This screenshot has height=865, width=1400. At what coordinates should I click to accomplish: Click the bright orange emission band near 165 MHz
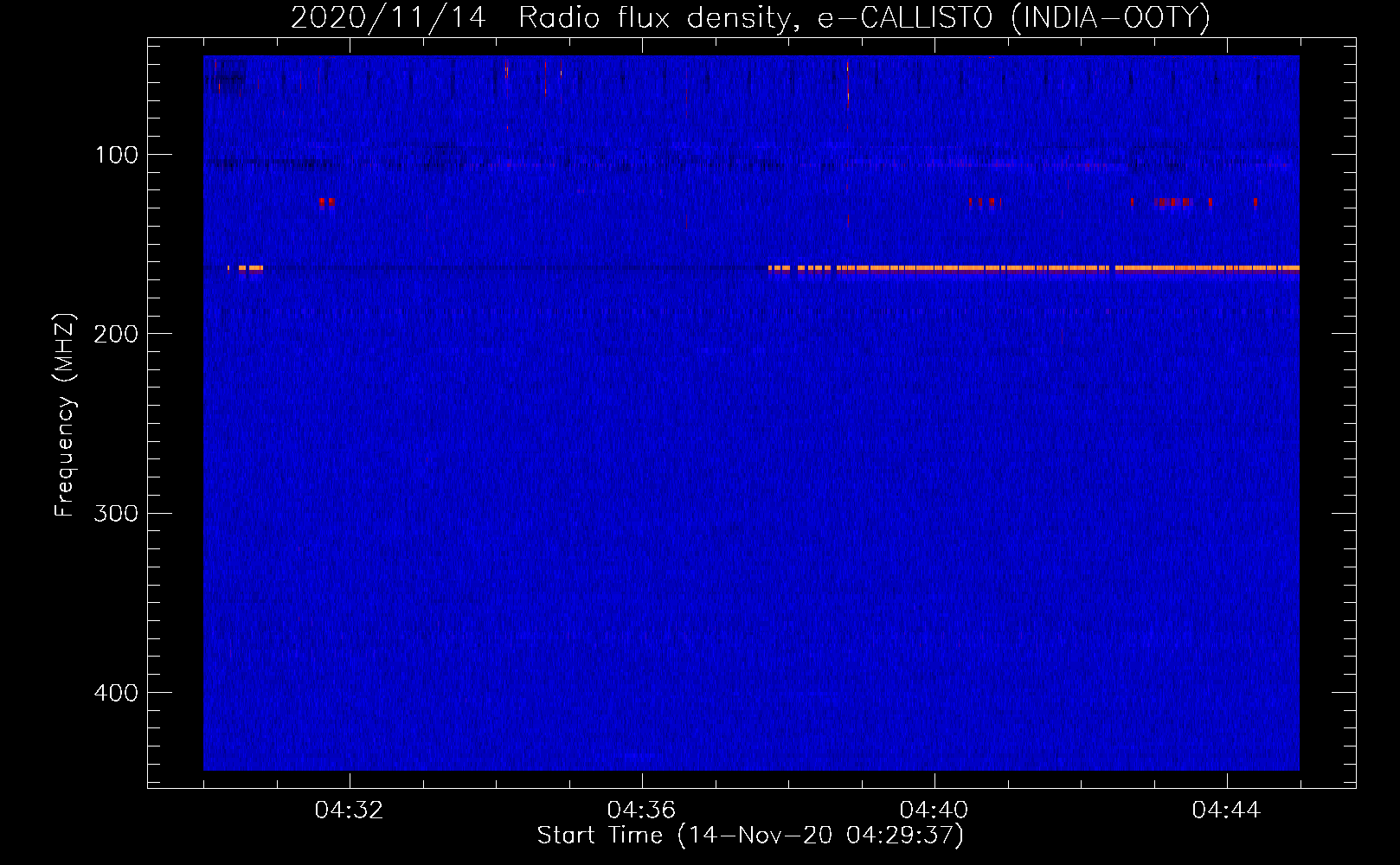point(1034,268)
